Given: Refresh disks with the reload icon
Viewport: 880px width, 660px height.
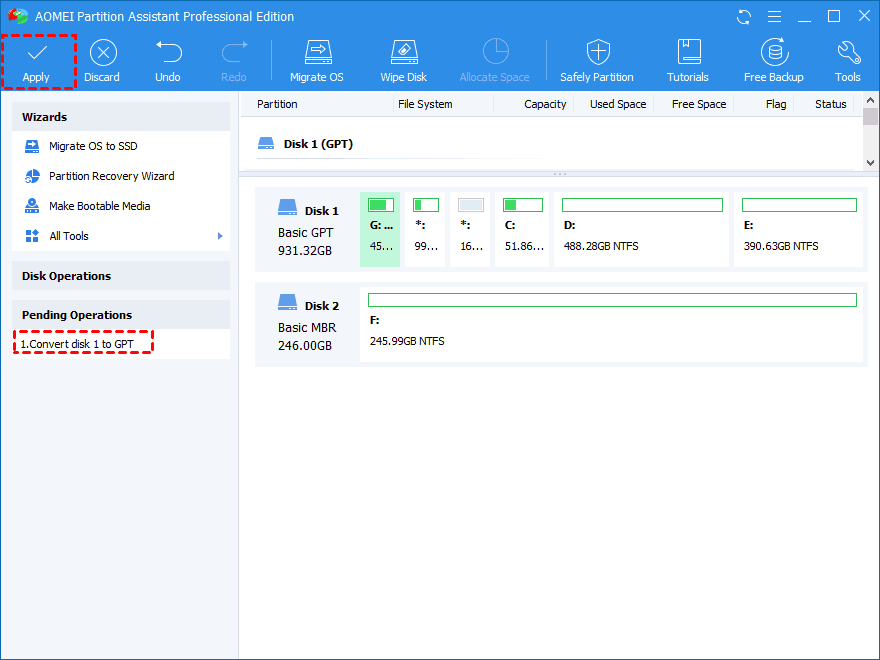Looking at the screenshot, I should point(744,17).
